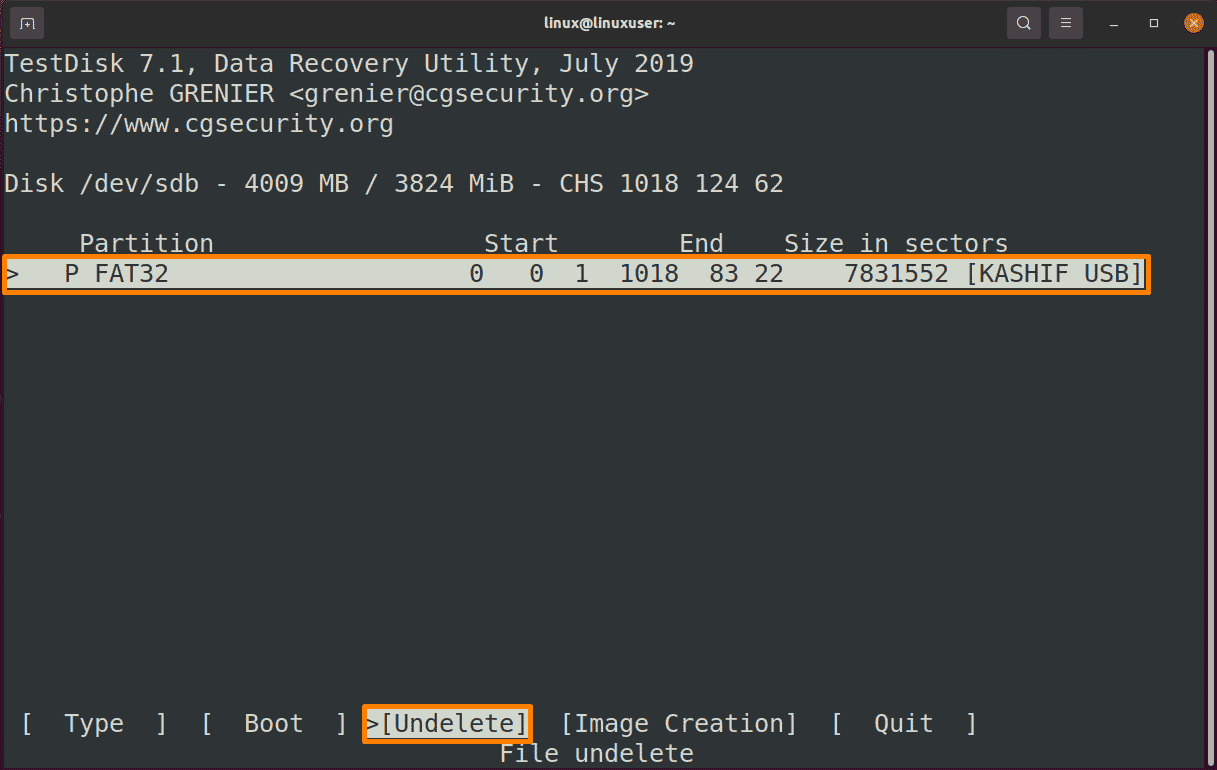Select the Undelete menu option
The height and width of the screenshot is (770, 1217).
[447, 723]
